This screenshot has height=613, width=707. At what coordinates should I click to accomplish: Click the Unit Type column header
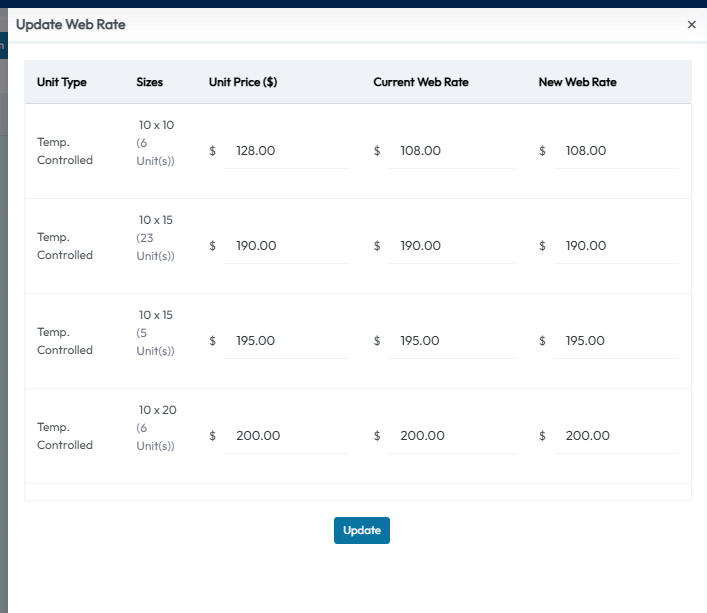coord(62,82)
